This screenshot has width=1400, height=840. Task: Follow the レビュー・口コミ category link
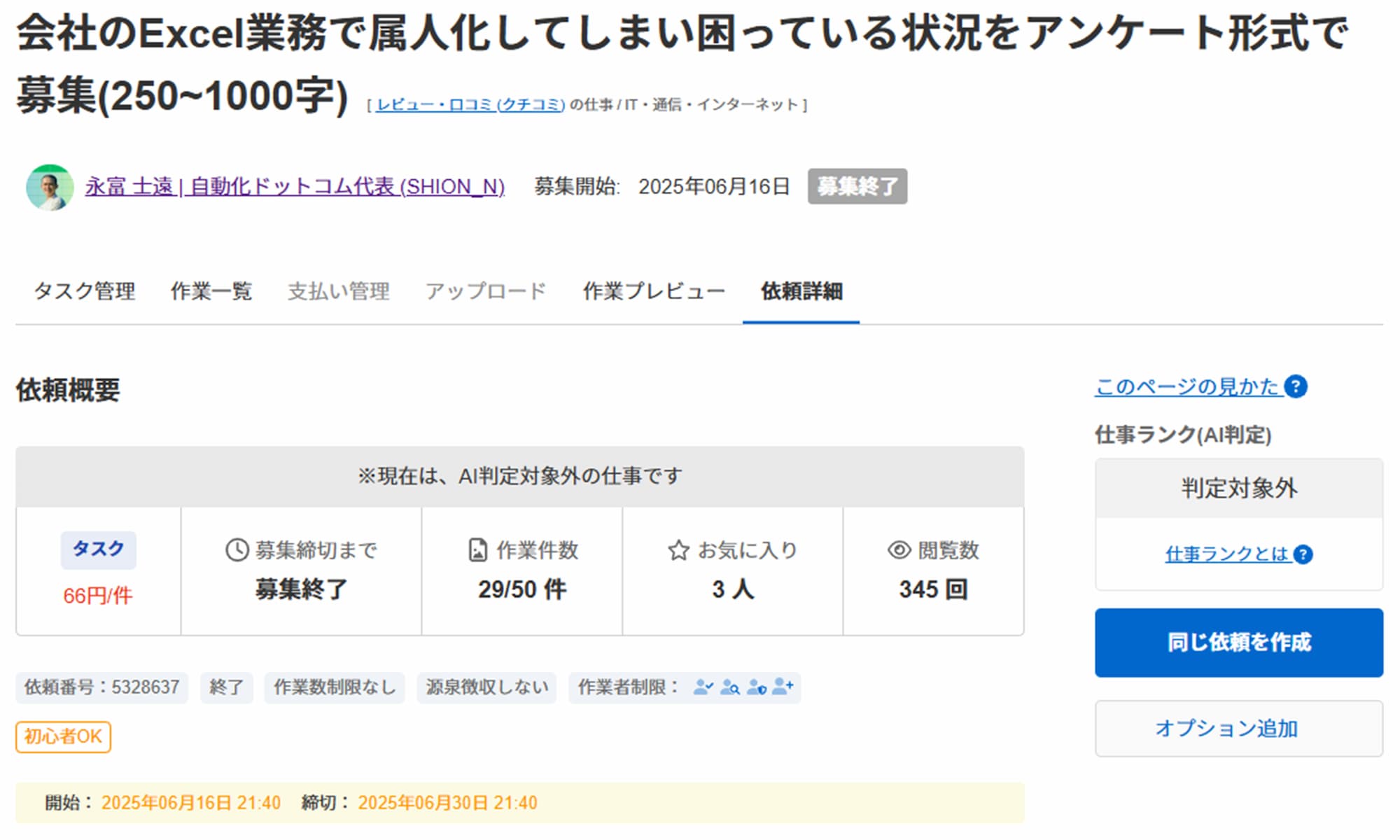468,104
